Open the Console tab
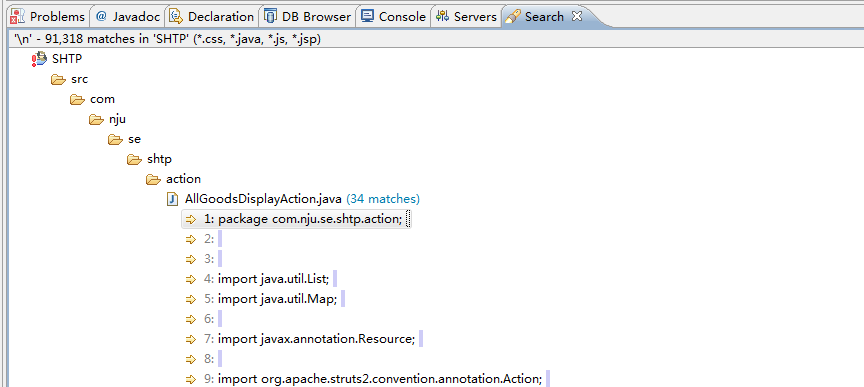 [x=393, y=17]
